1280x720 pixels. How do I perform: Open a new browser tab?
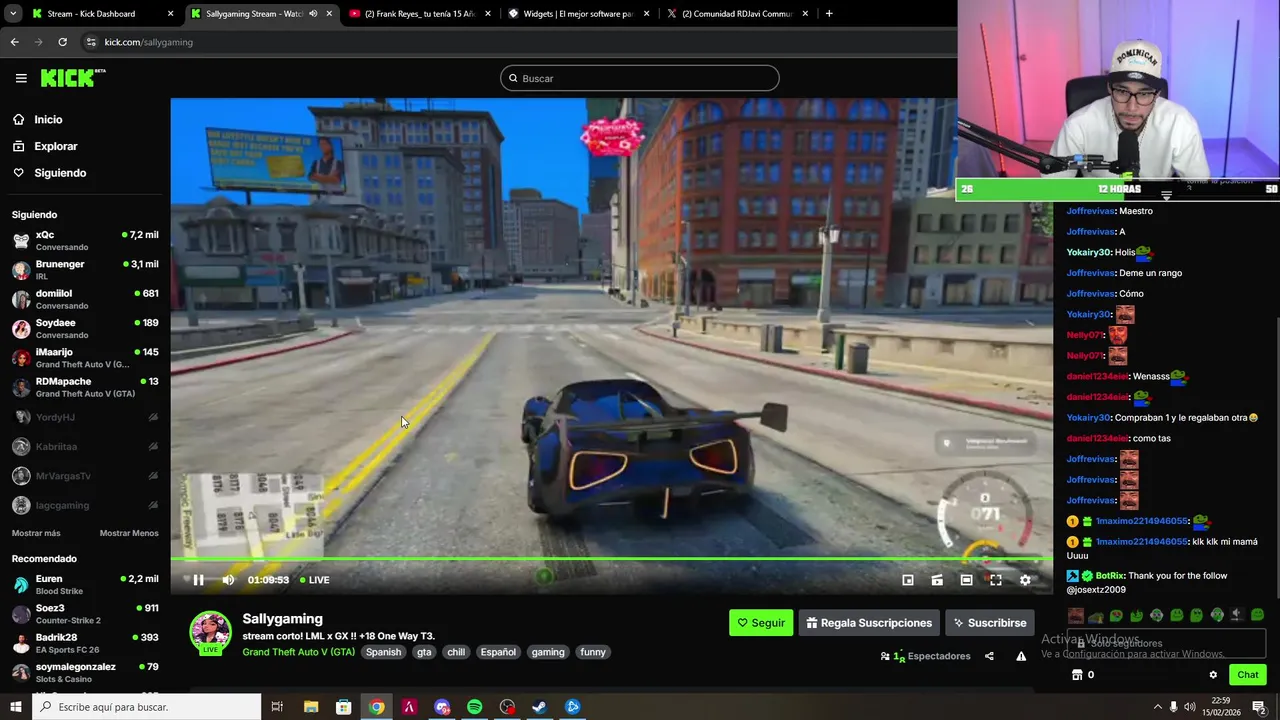829,14
